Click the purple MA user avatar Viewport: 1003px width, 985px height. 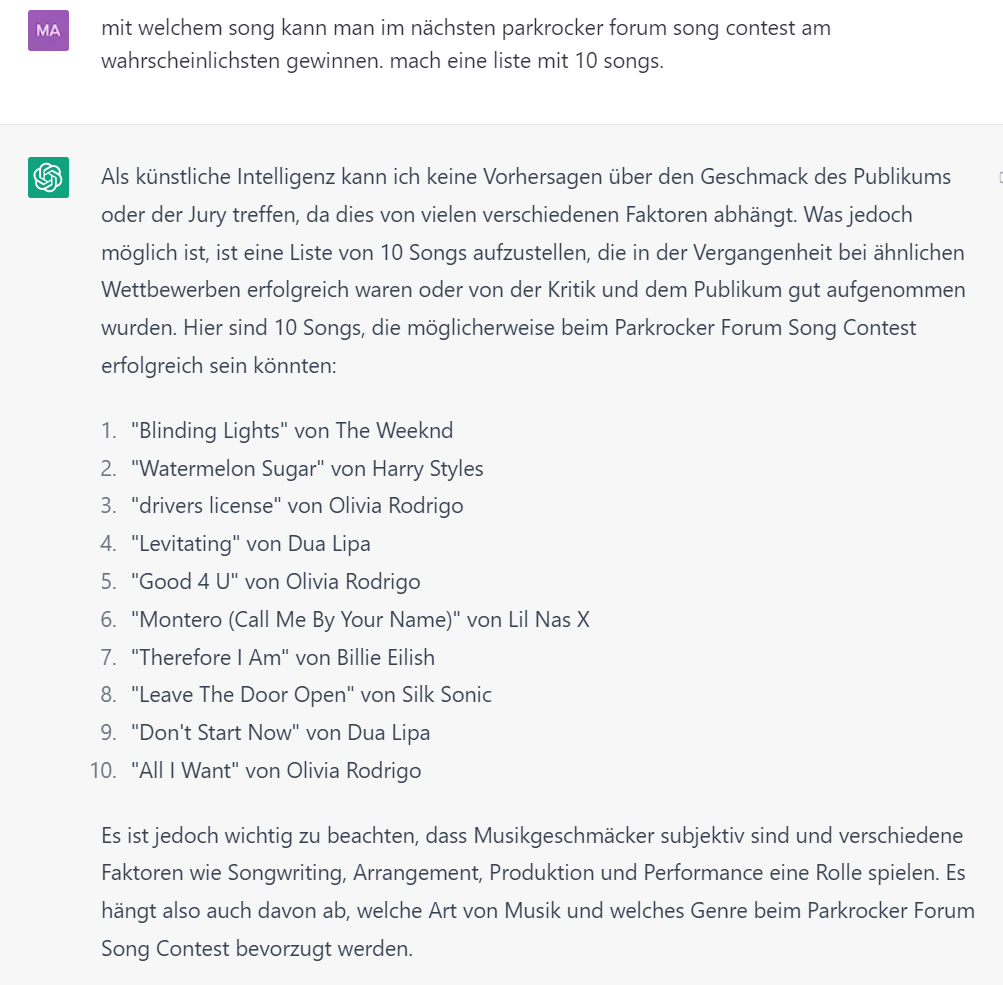point(48,31)
